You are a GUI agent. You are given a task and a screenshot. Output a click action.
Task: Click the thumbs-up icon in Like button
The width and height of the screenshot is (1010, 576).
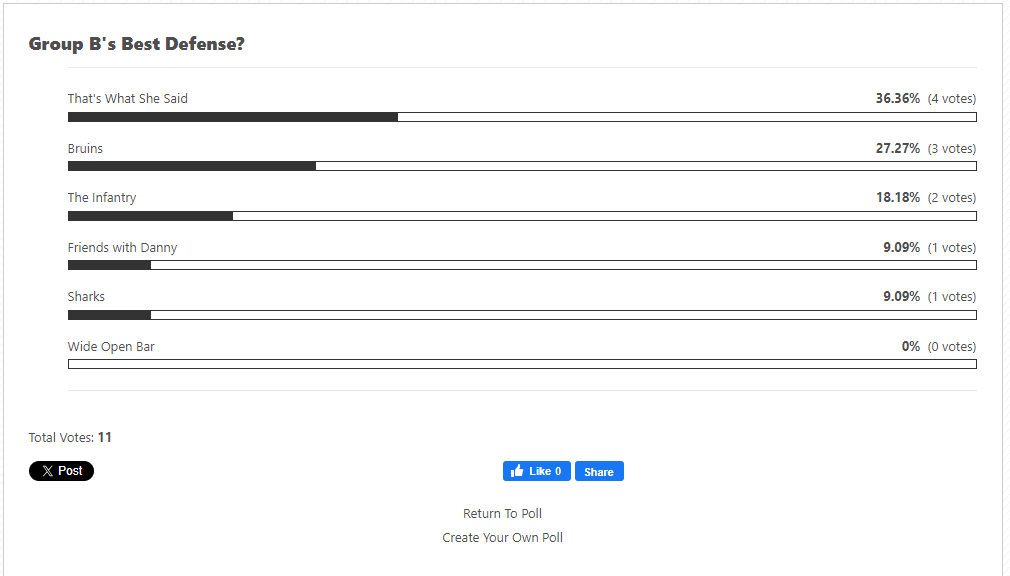[517, 471]
